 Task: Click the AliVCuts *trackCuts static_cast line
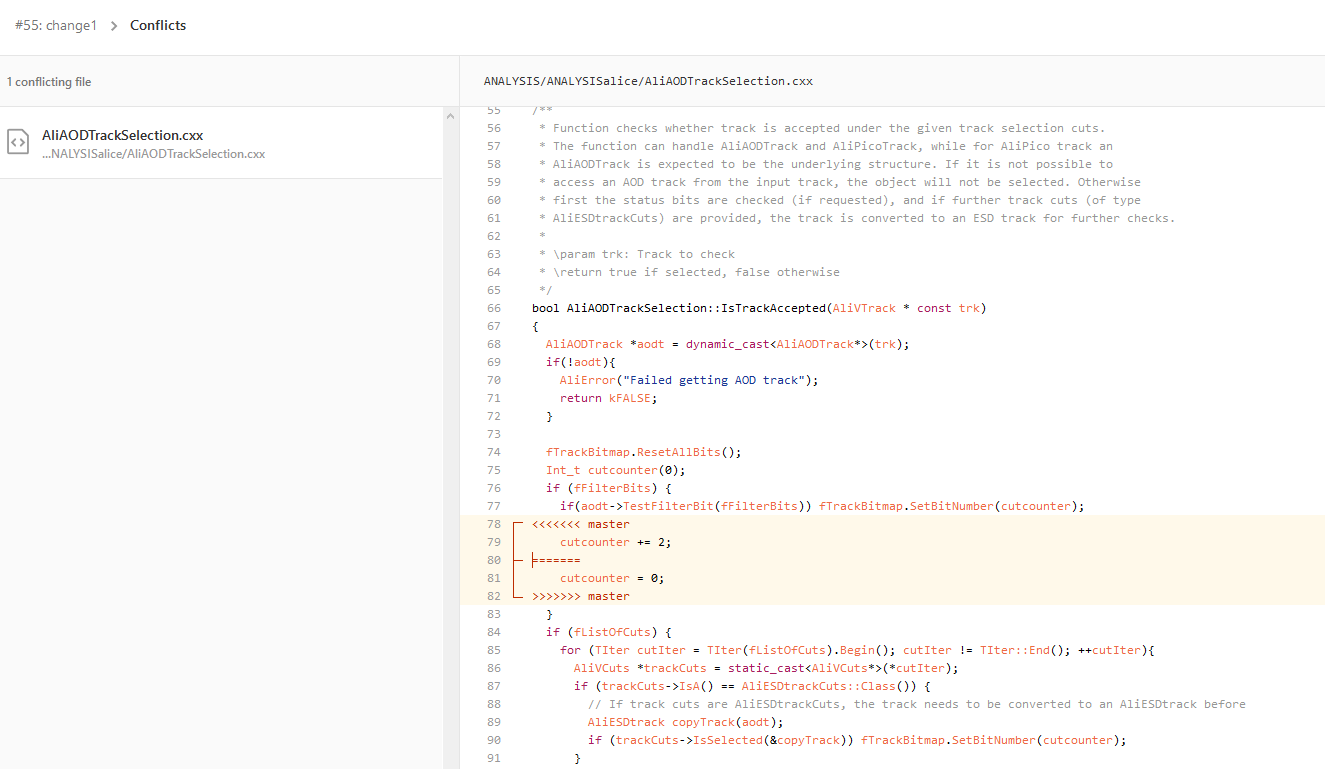[766, 668]
